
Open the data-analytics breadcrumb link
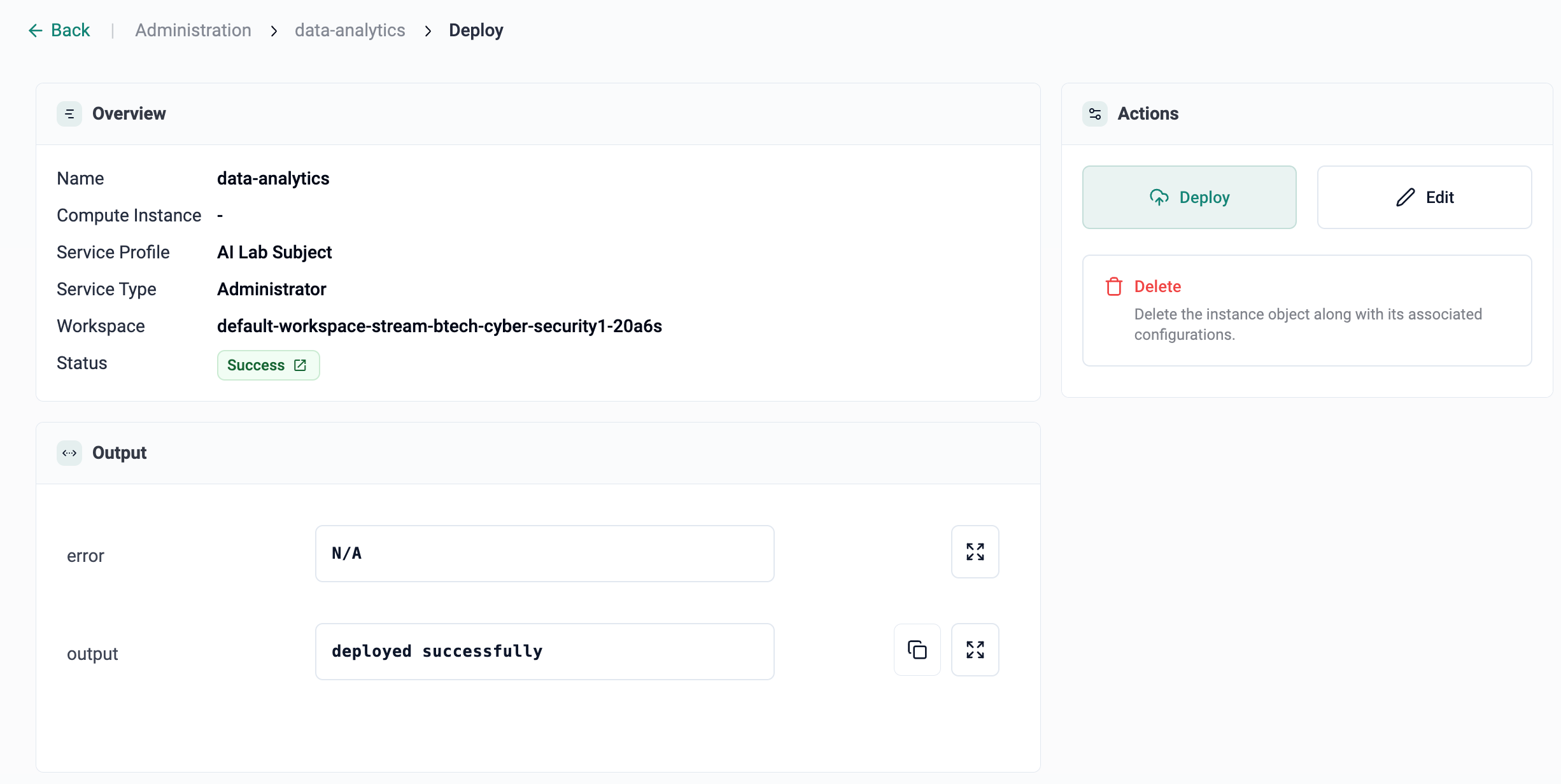(350, 31)
